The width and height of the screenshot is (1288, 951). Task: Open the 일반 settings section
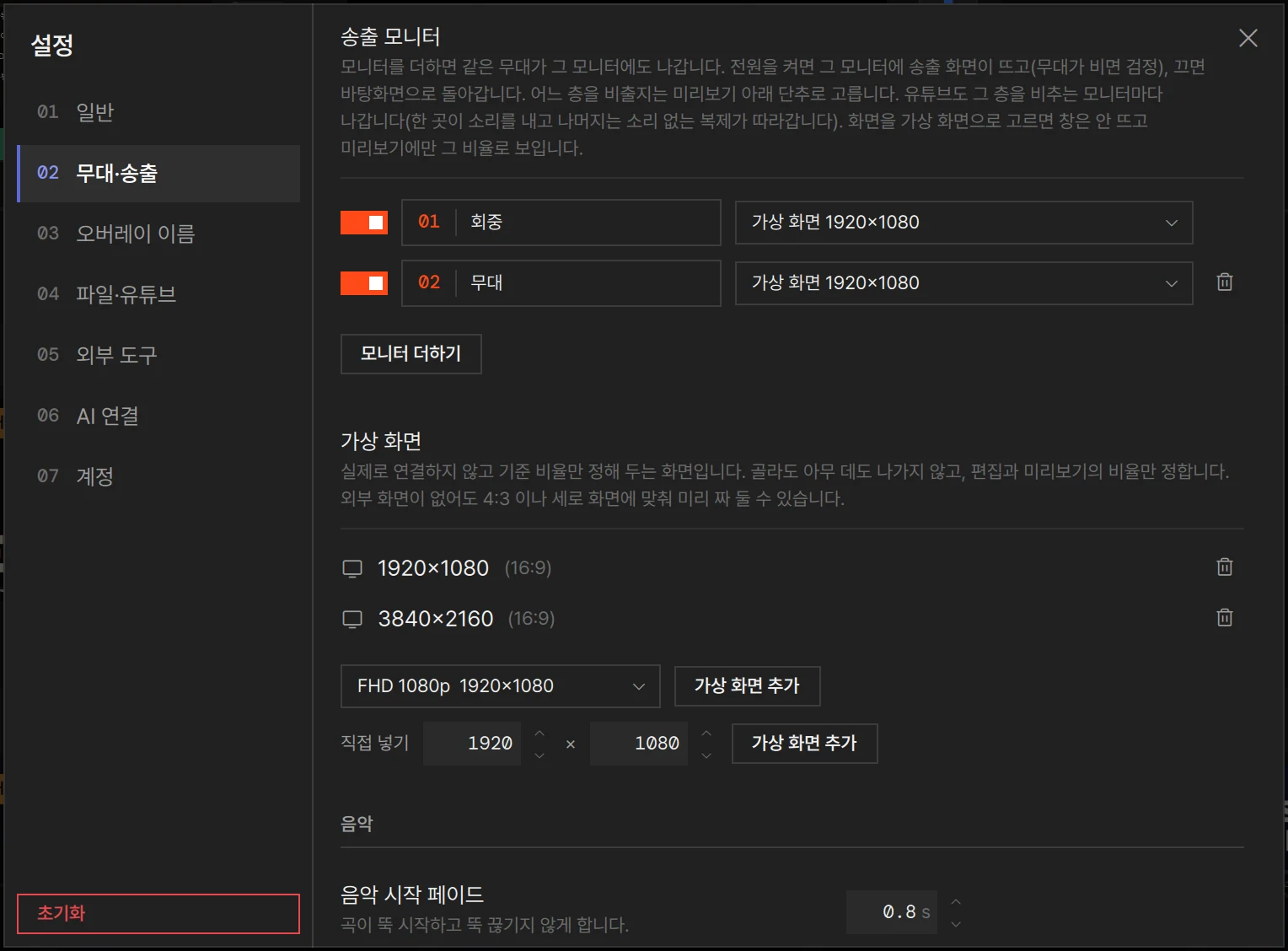[x=158, y=112]
